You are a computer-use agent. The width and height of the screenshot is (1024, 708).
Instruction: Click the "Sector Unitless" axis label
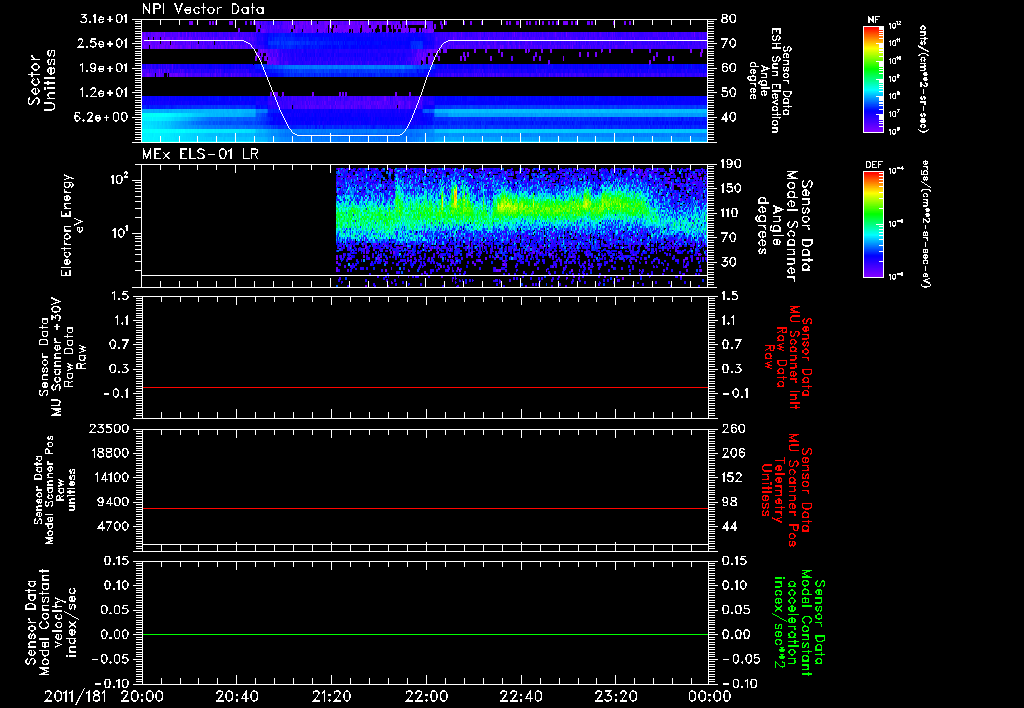coord(42,80)
